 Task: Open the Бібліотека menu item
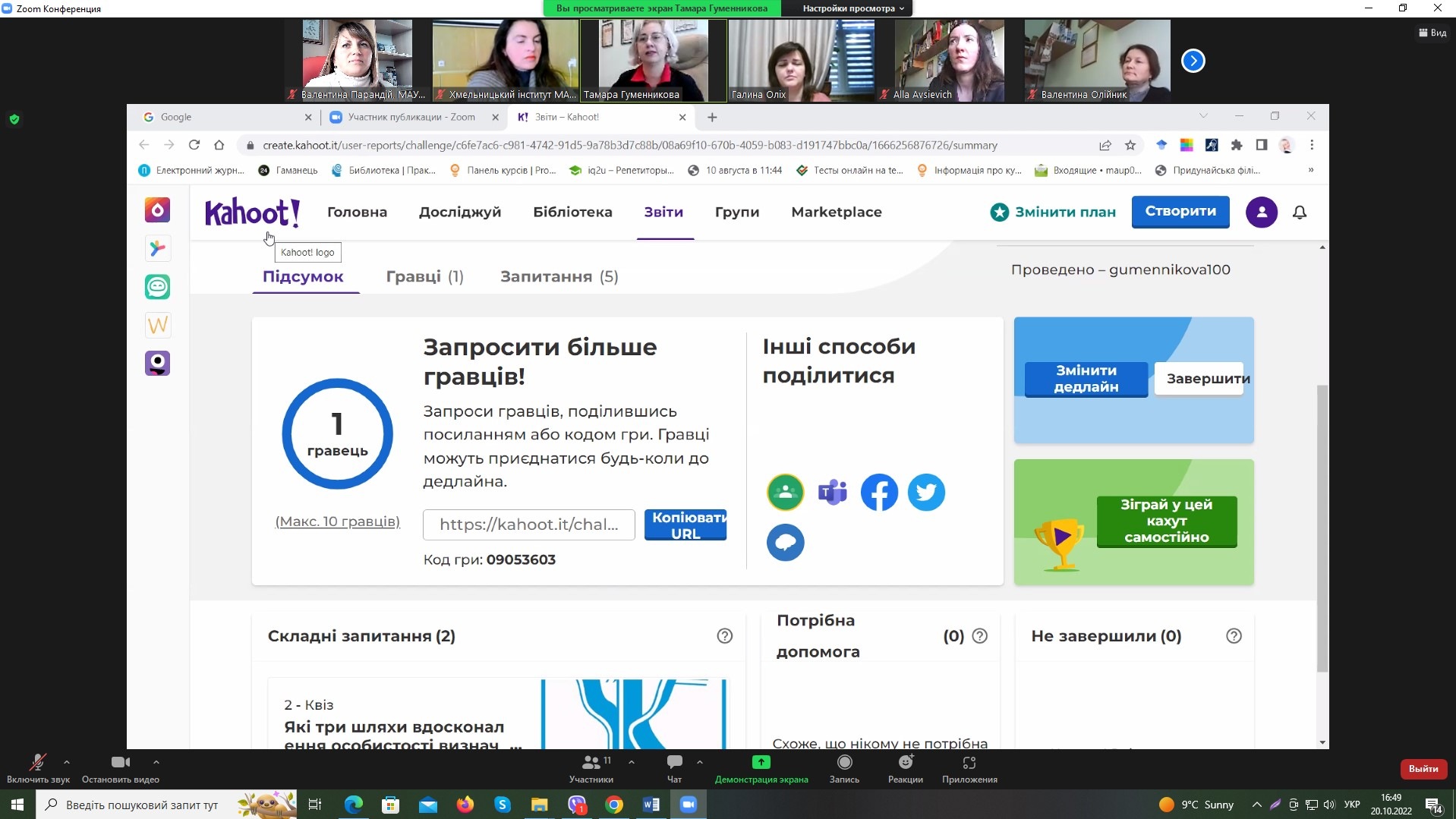coord(572,213)
